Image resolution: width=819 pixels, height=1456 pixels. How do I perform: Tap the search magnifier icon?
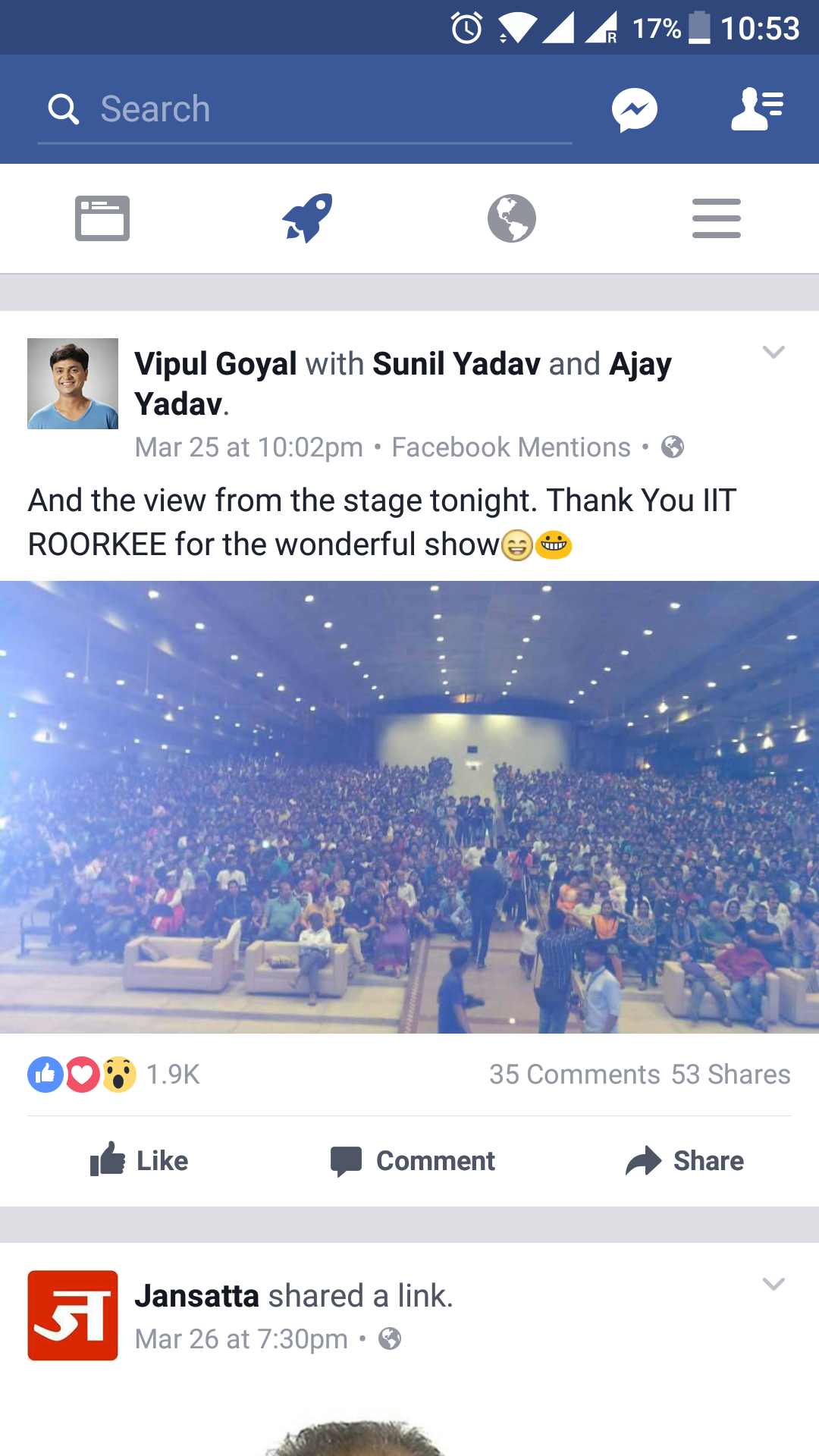click(64, 109)
